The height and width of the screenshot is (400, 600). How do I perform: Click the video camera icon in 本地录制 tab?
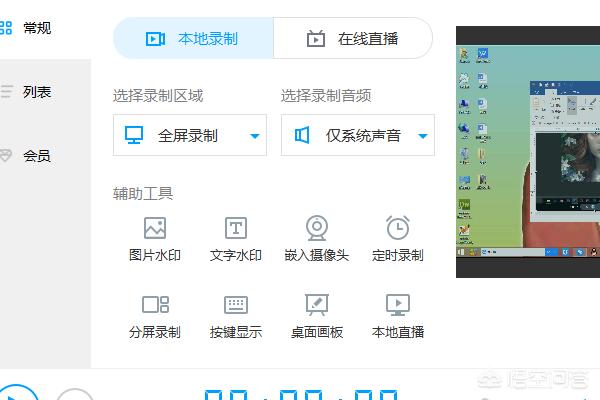coord(155,39)
